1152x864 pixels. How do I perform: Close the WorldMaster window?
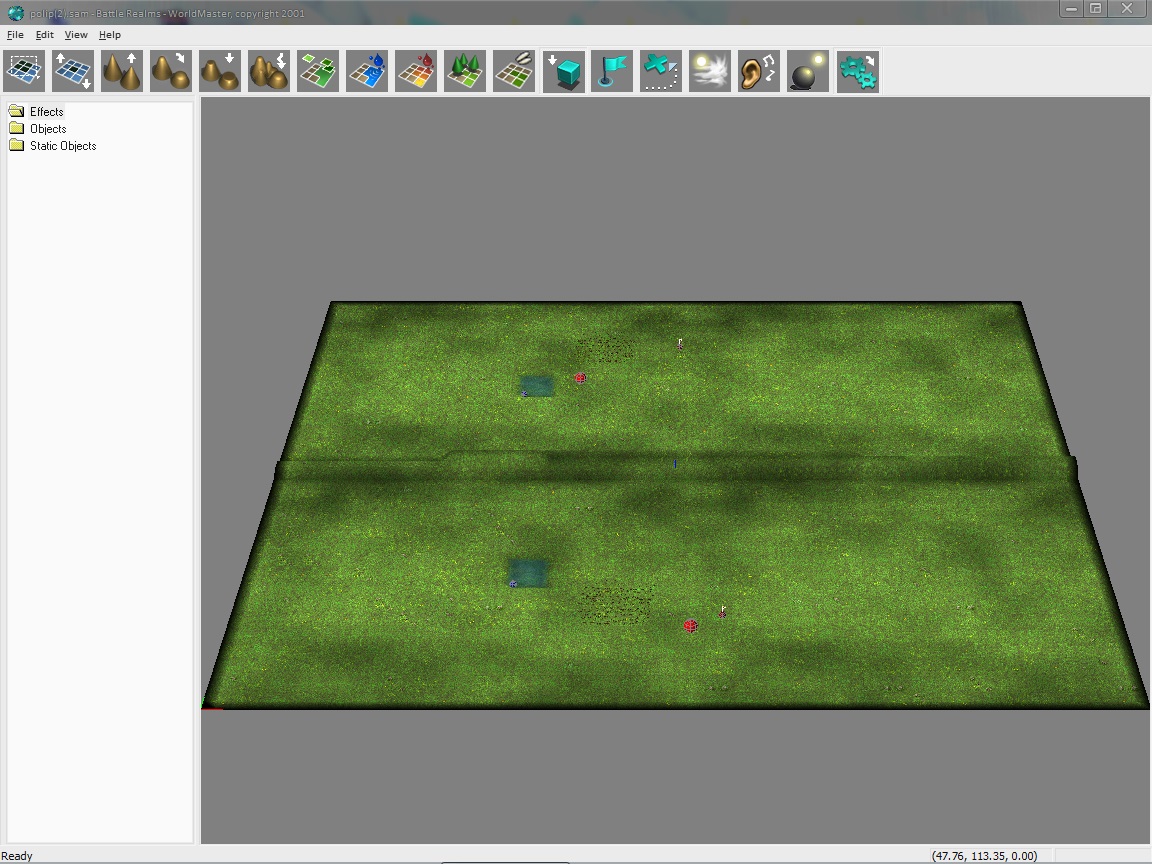1127,9
